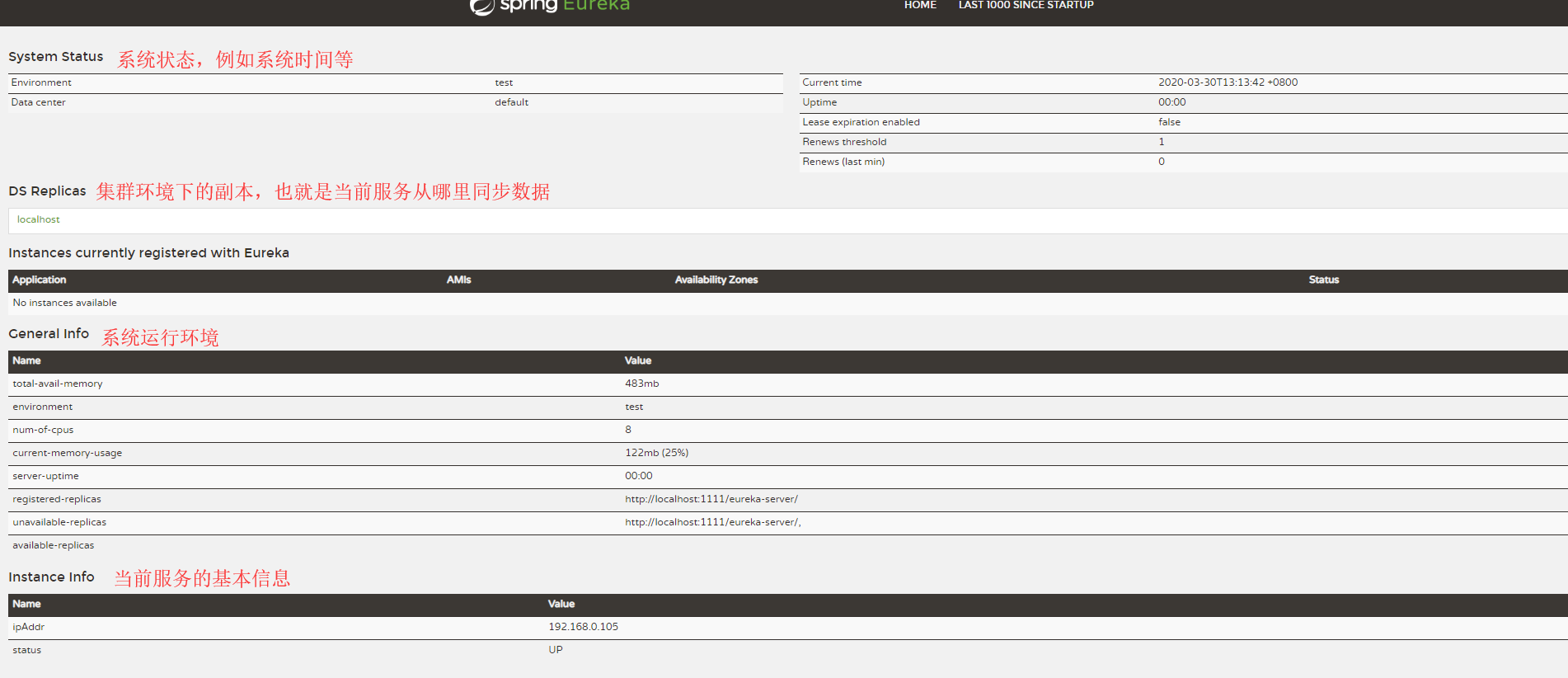Open LAST 1000 SINCE STARTUP page

coord(1026,5)
